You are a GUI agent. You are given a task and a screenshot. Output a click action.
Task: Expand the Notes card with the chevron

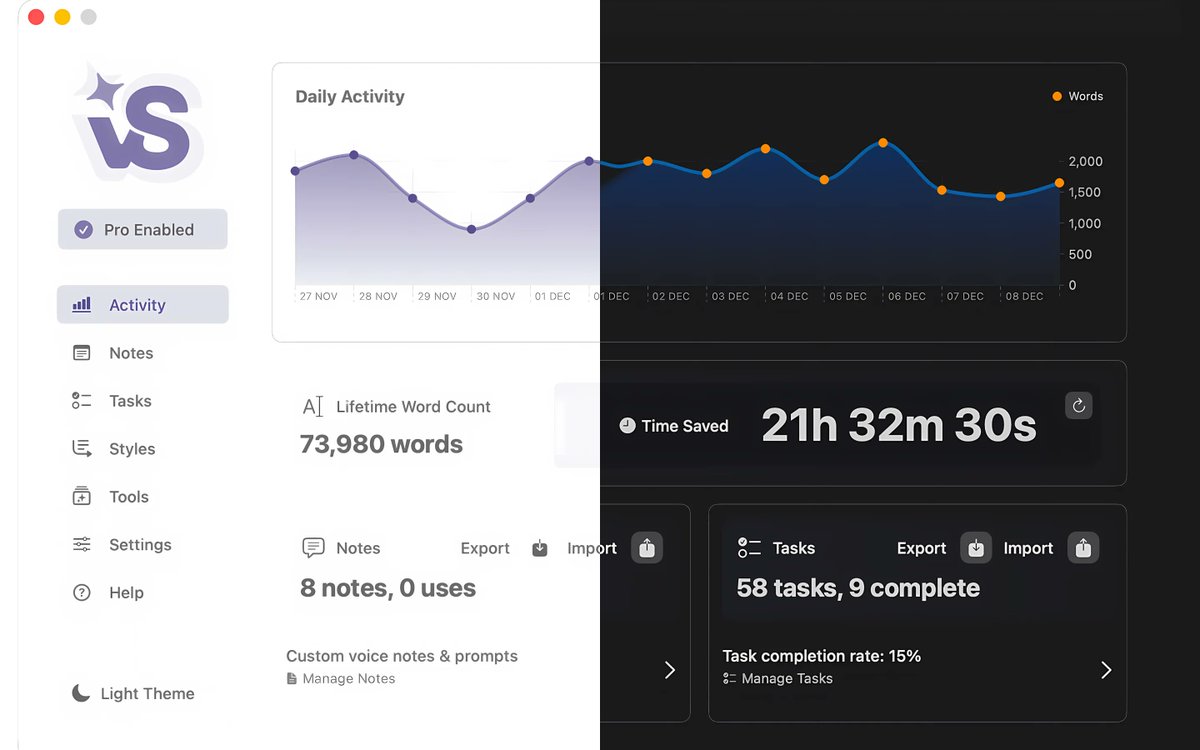tap(669, 670)
